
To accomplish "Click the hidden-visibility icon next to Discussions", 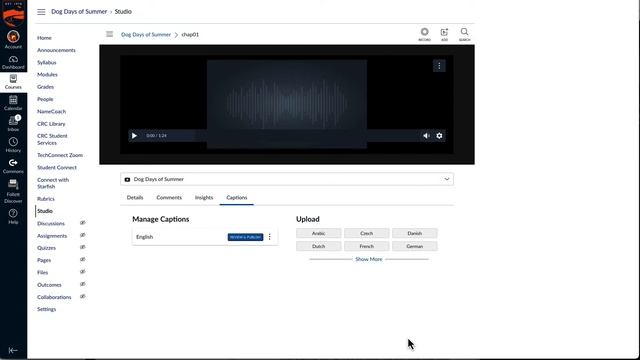I will [82, 223].
